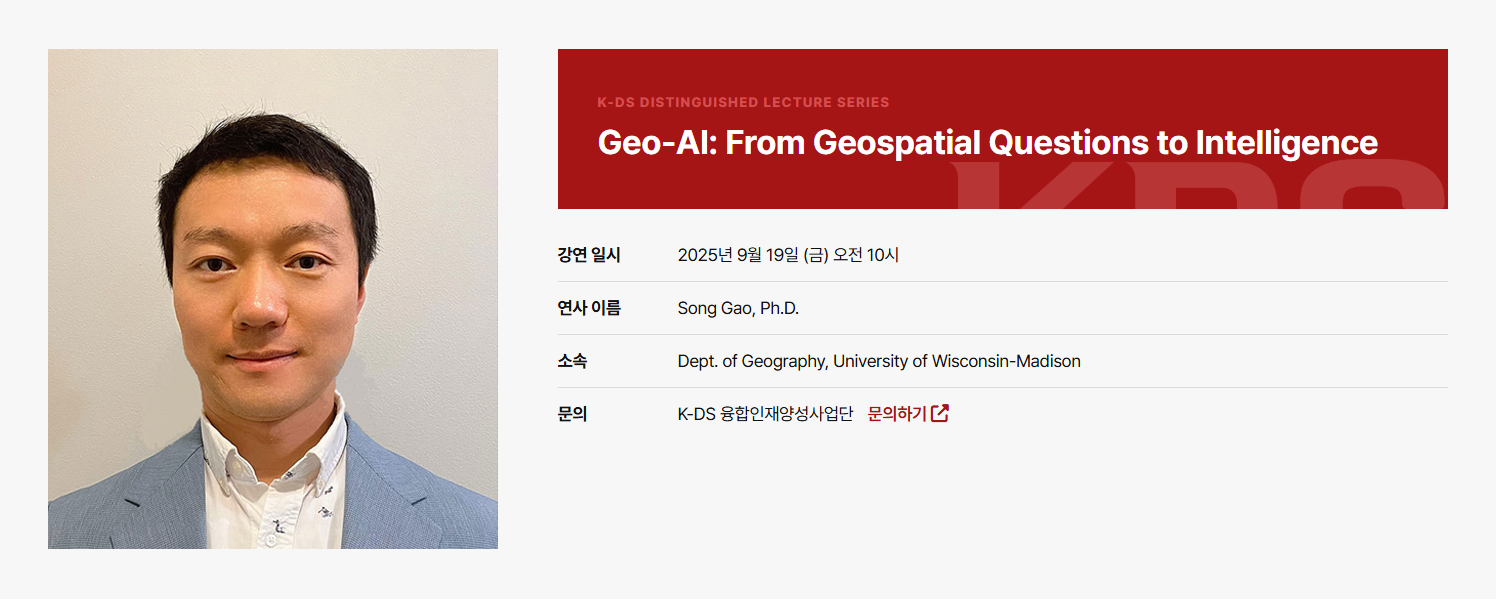This screenshot has height=600, width=1496.
Task: Click the lecture date 2025년 9월 19일
Action: (738, 255)
